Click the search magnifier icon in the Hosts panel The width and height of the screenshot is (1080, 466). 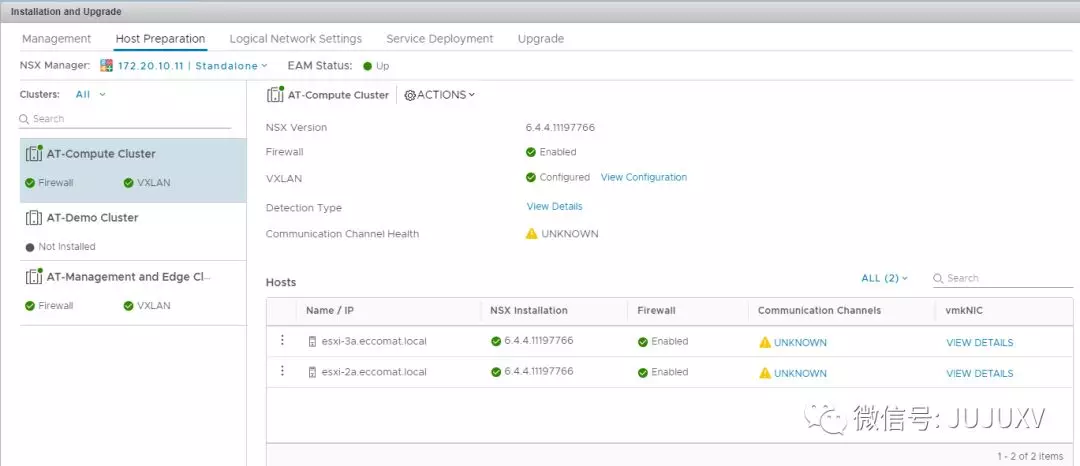tap(939, 279)
